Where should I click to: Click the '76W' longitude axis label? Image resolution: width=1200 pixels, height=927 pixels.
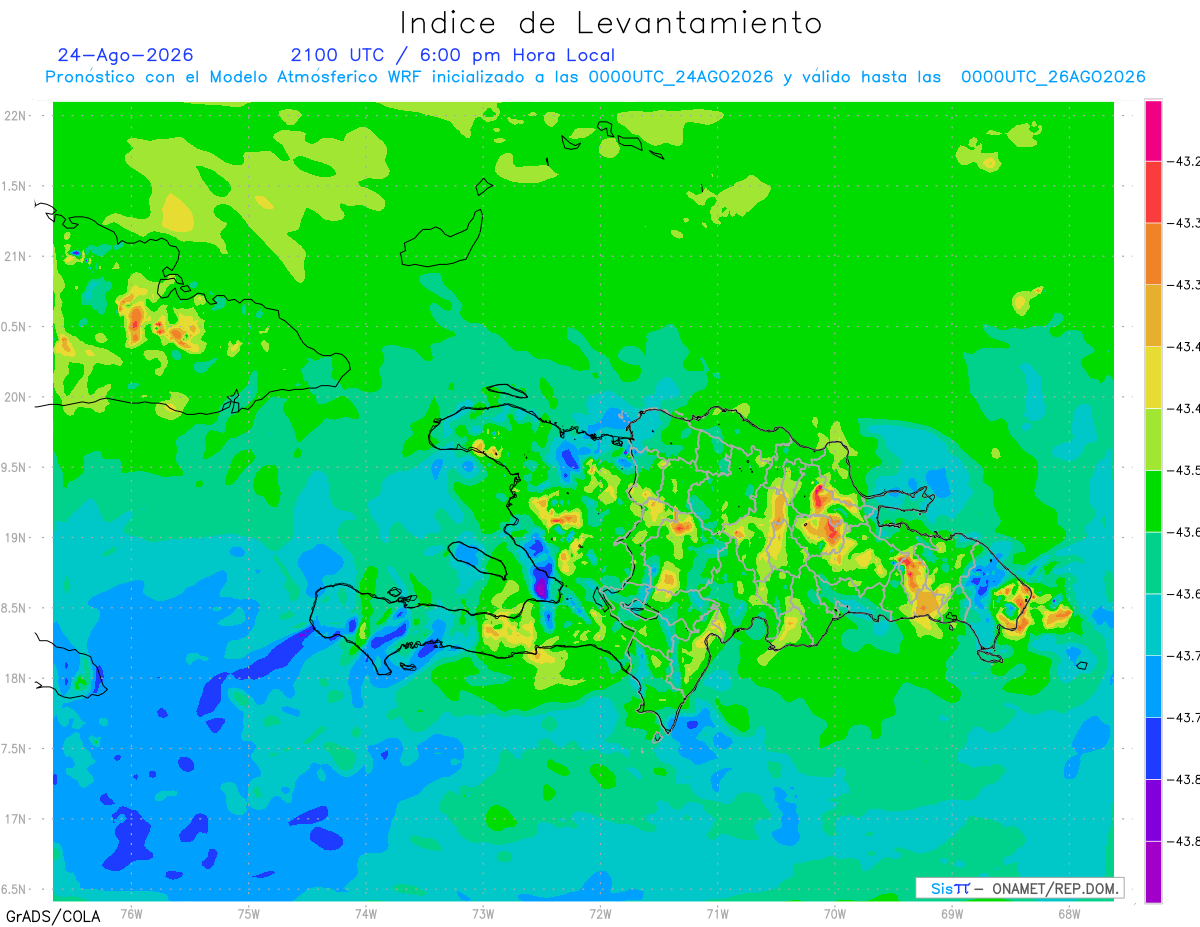click(x=131, y=913)
